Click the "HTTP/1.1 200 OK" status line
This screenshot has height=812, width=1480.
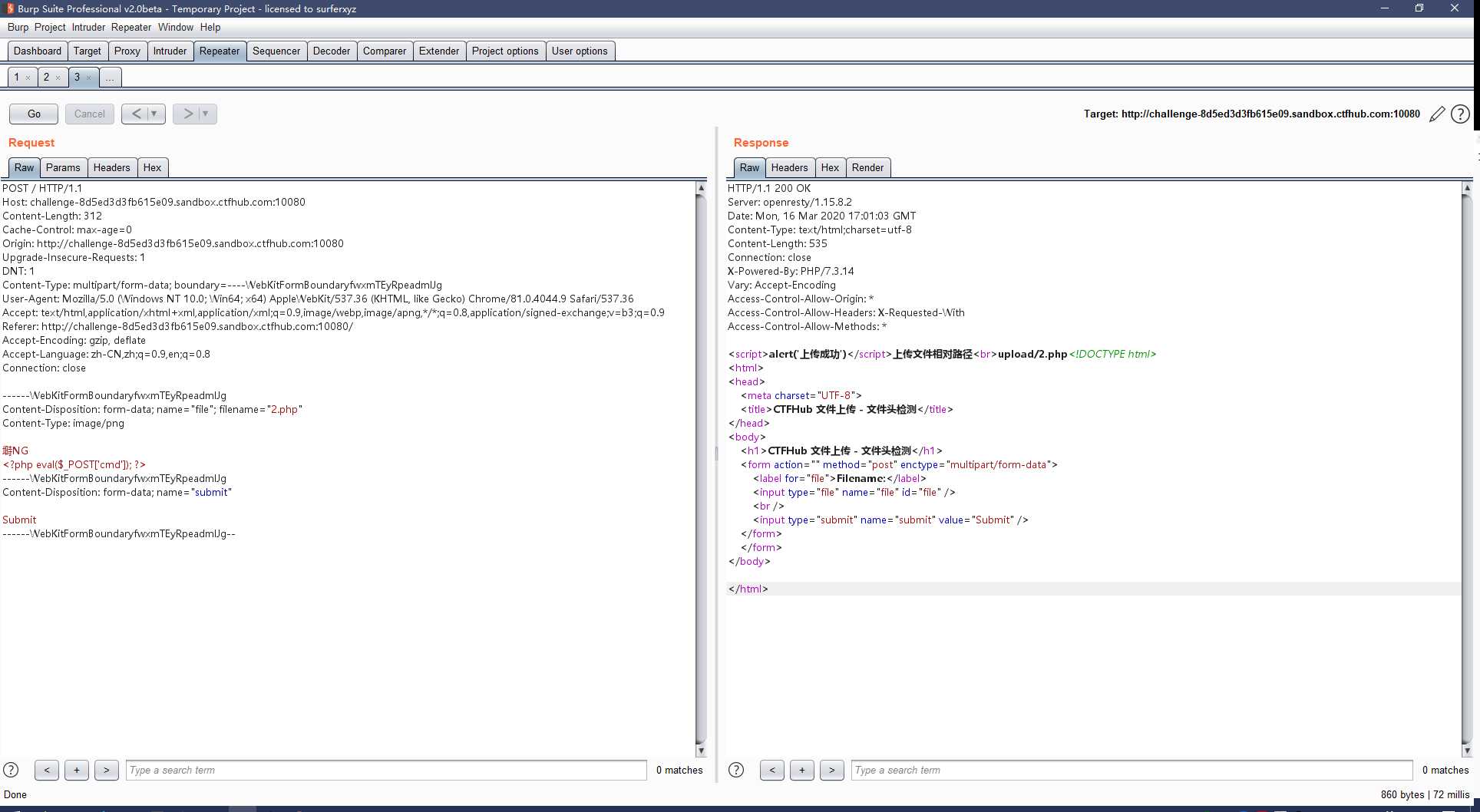point(769,188)
